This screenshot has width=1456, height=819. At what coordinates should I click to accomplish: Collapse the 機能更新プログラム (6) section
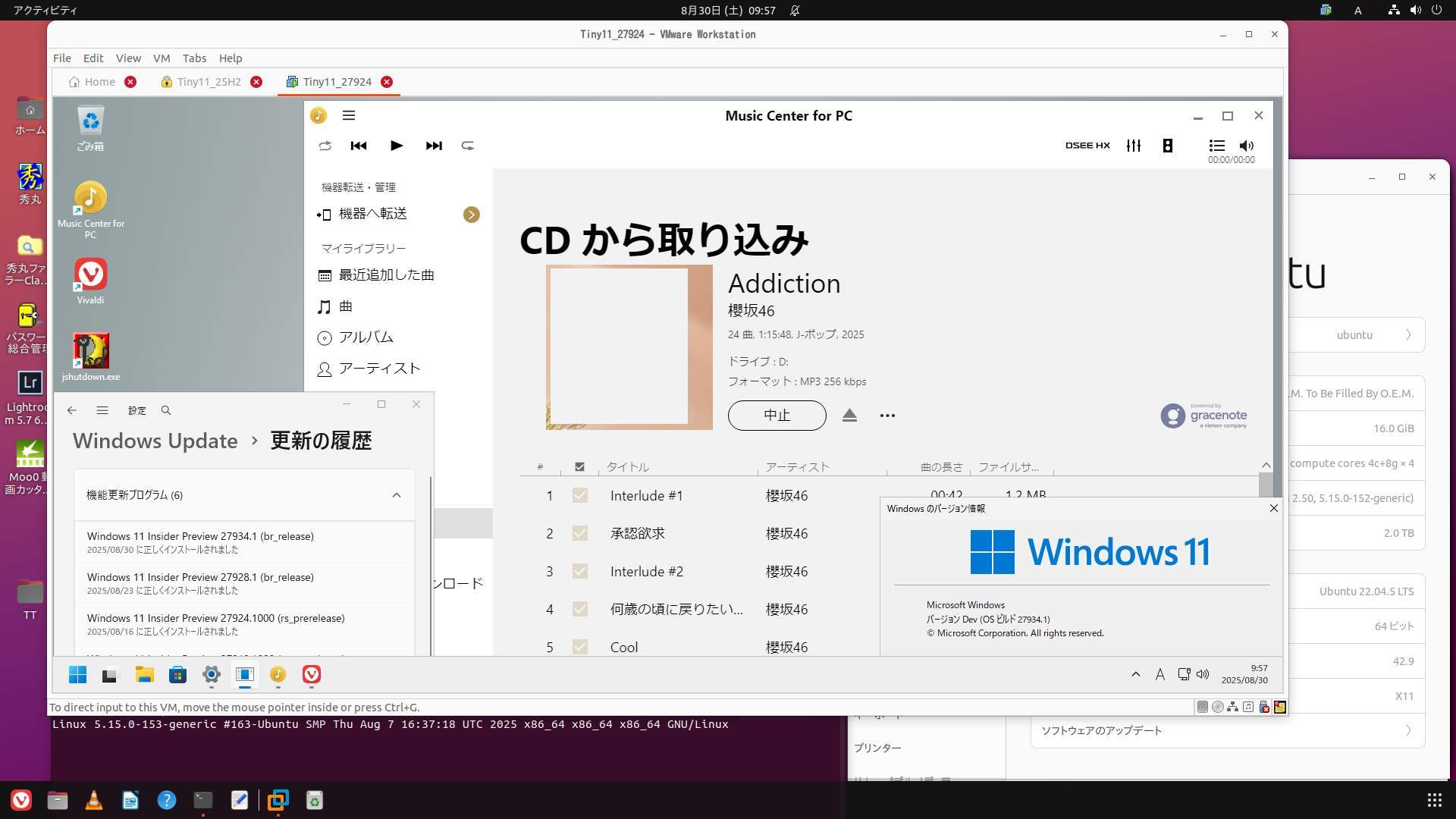click(x=396, y=495)
